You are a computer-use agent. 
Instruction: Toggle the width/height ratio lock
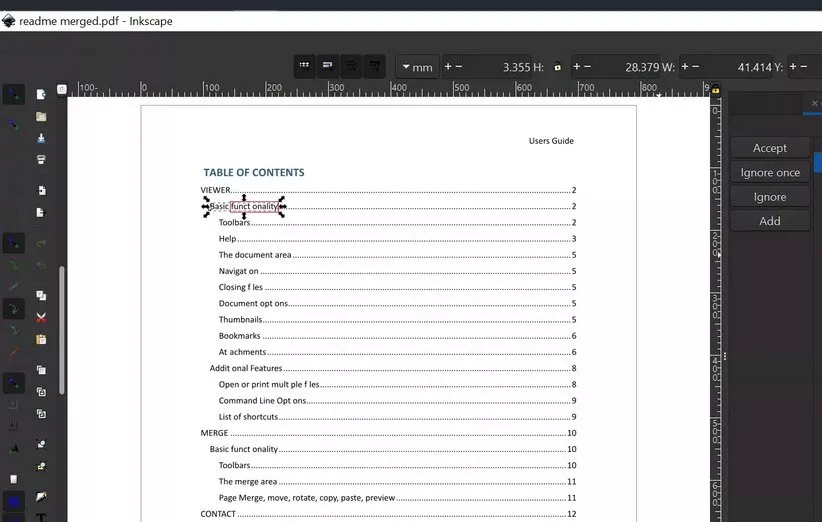(557, 67)
